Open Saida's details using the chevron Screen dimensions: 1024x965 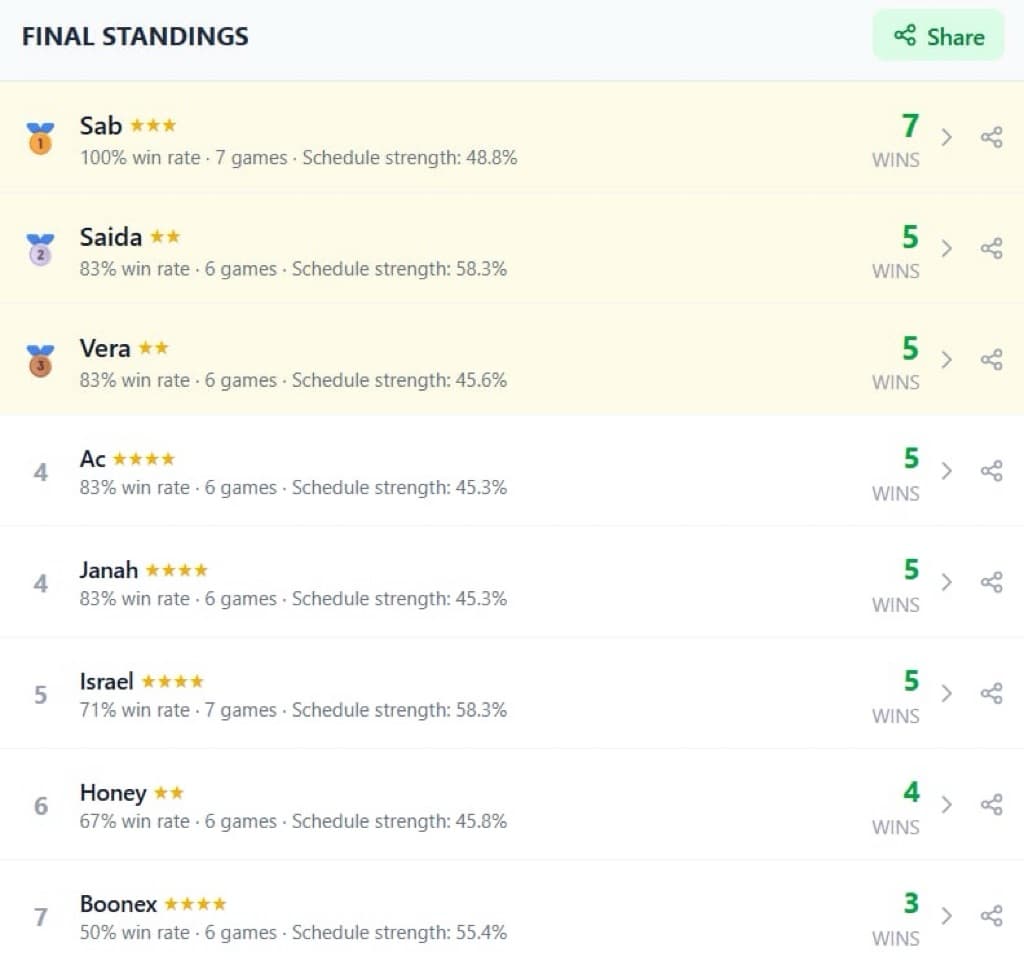click(x=946, y=249)
